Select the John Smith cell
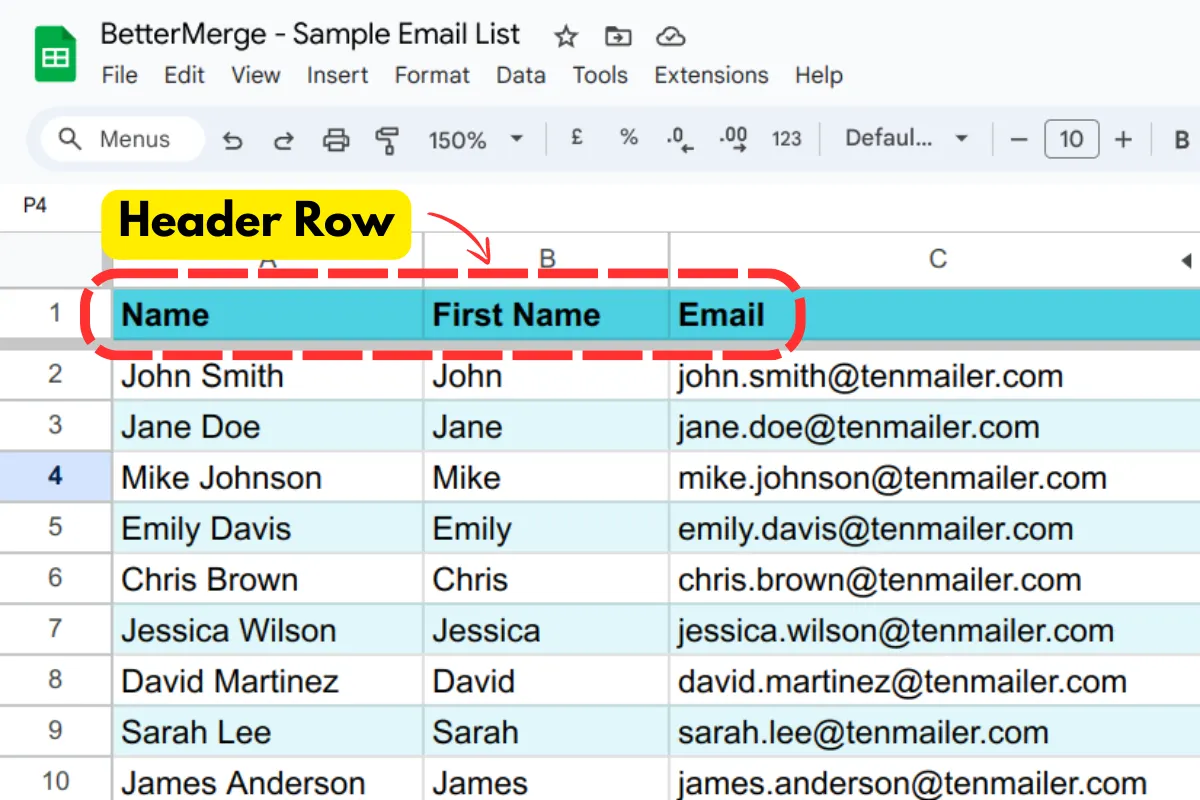 tap(268, 376)
